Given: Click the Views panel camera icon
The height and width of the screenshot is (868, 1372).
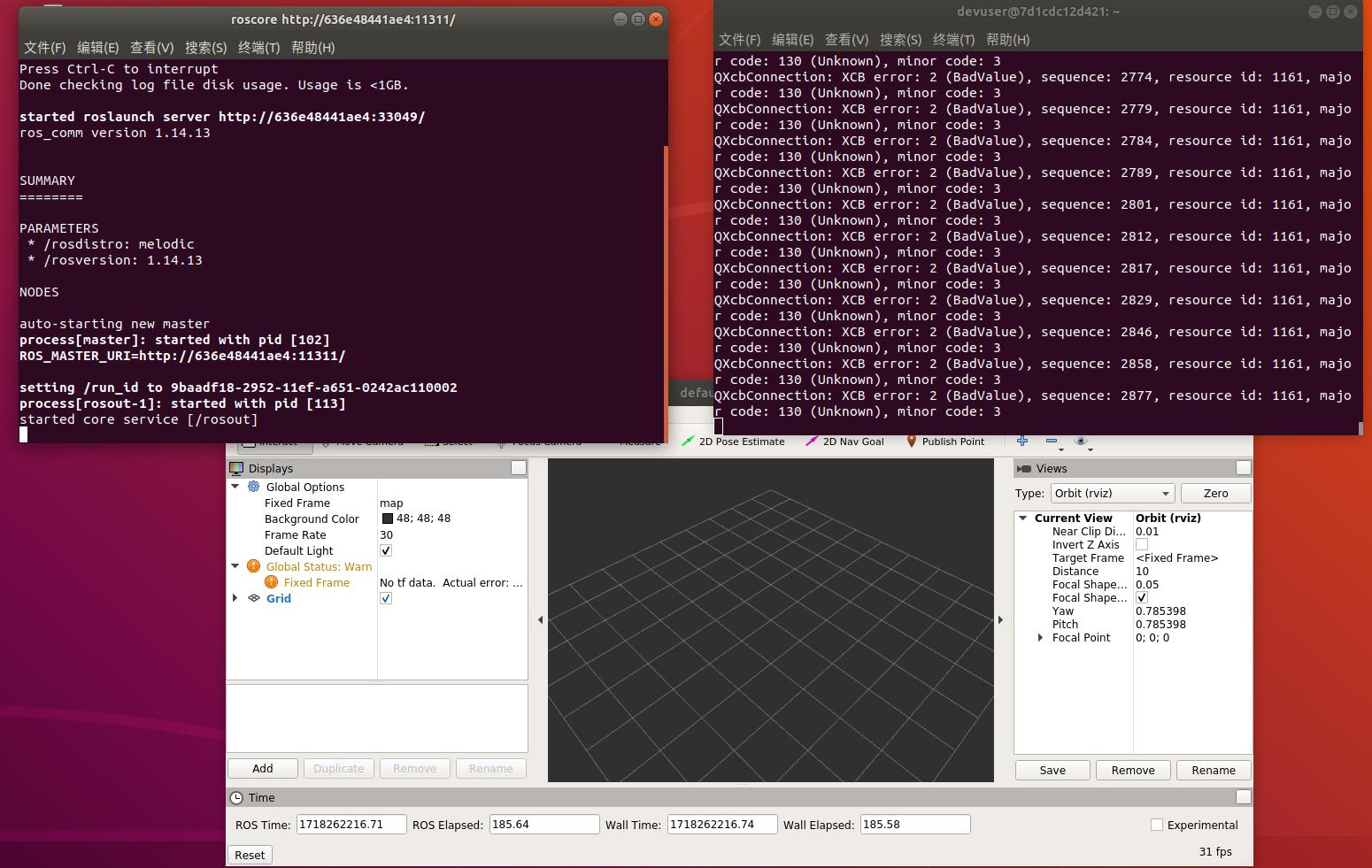Looking at the screenshot, I should [x=1024, y=468].
